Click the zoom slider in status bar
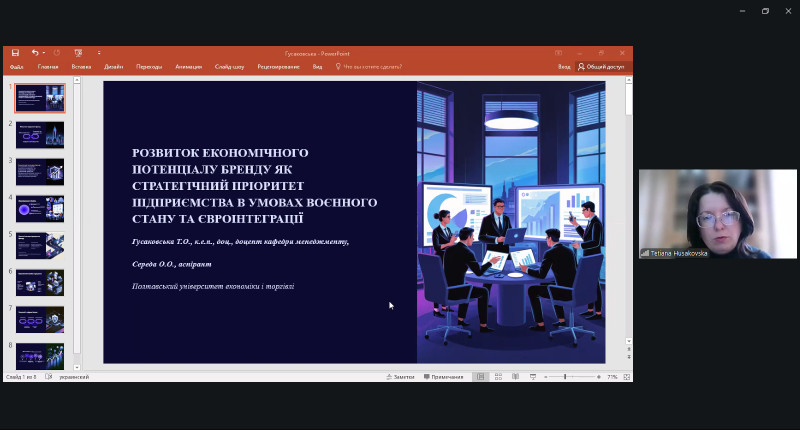The height and width of the screenshot is (430, 800). coord(565,377)
